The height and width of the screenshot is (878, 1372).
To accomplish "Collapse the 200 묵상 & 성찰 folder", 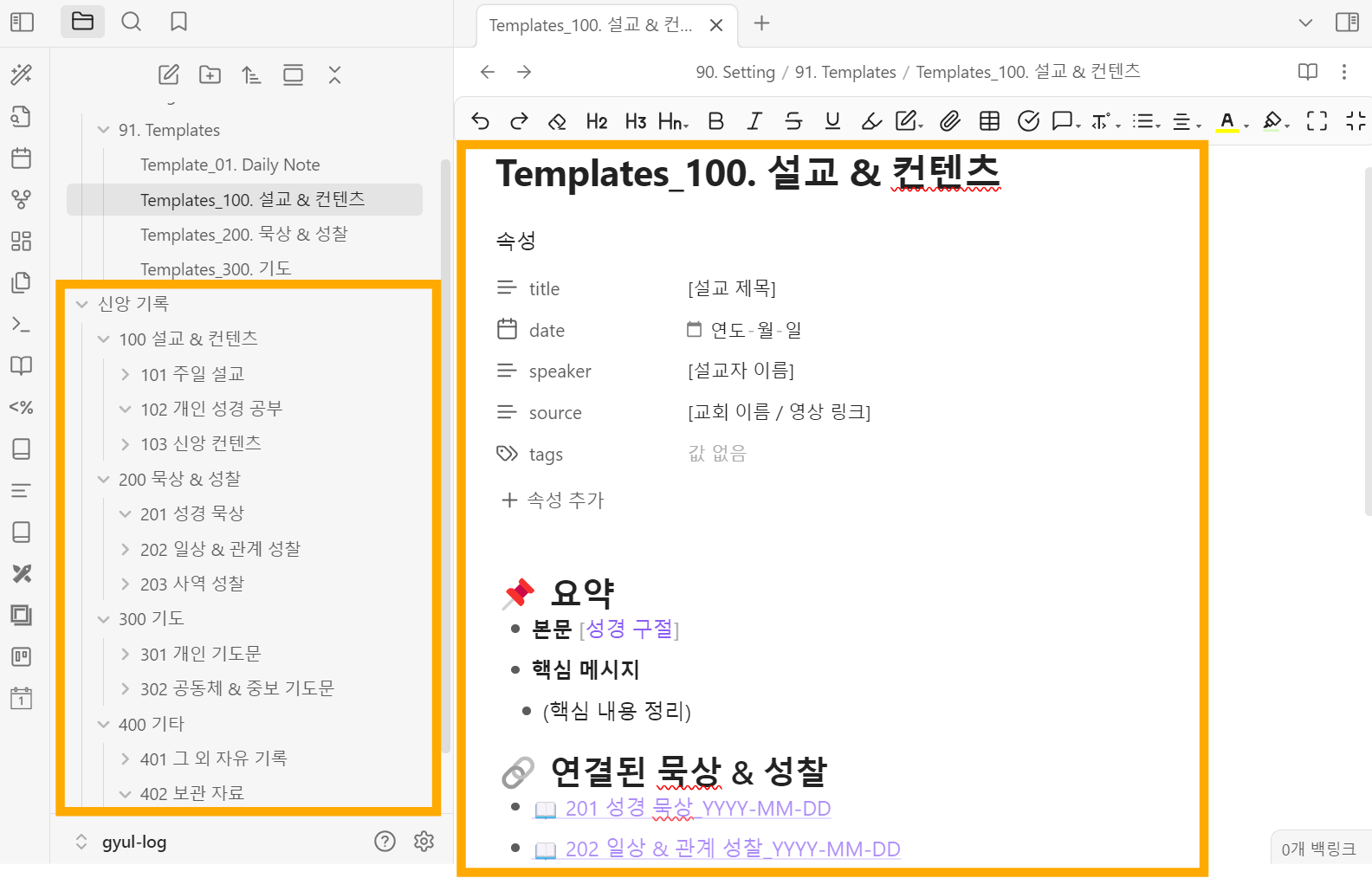I will (104, 479).
